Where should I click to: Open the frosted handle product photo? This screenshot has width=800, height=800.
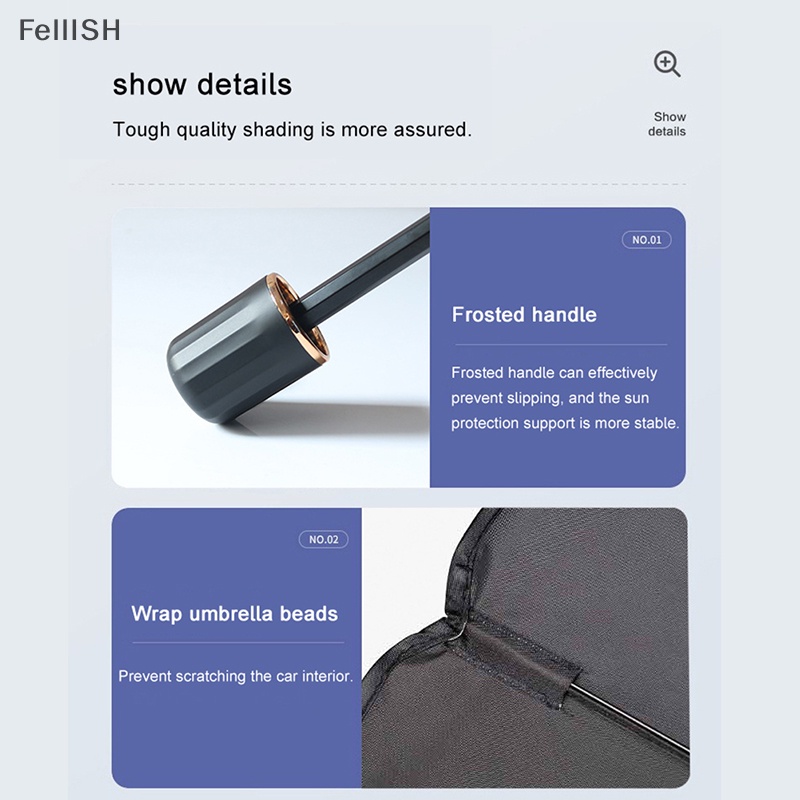pyautogui.click(x=270, y=347)
